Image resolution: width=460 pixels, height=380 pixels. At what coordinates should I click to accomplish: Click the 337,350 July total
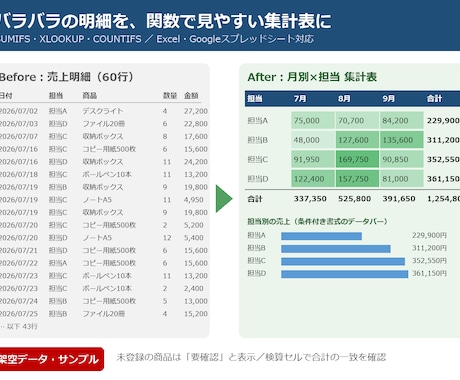pos(310,199)
